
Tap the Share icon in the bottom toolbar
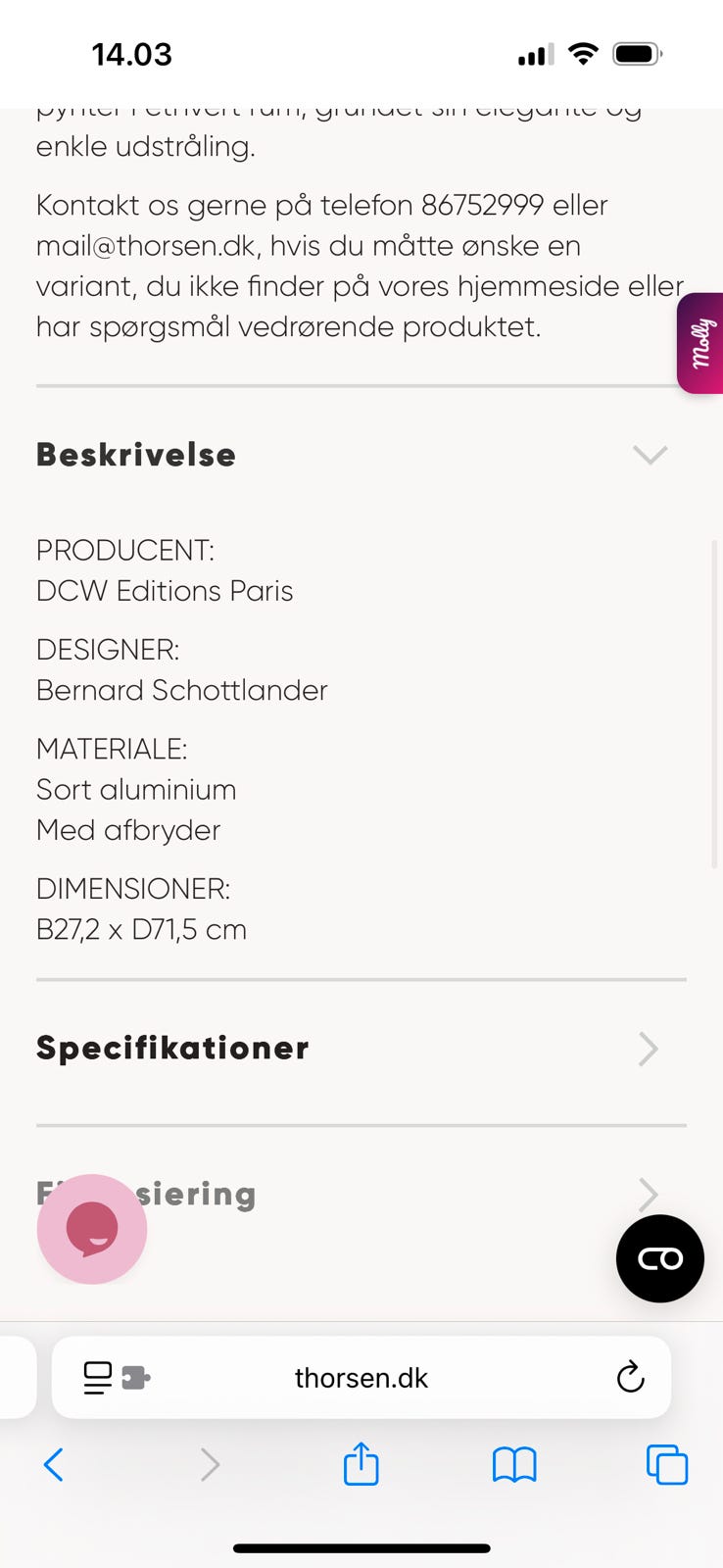point(361,1464)
